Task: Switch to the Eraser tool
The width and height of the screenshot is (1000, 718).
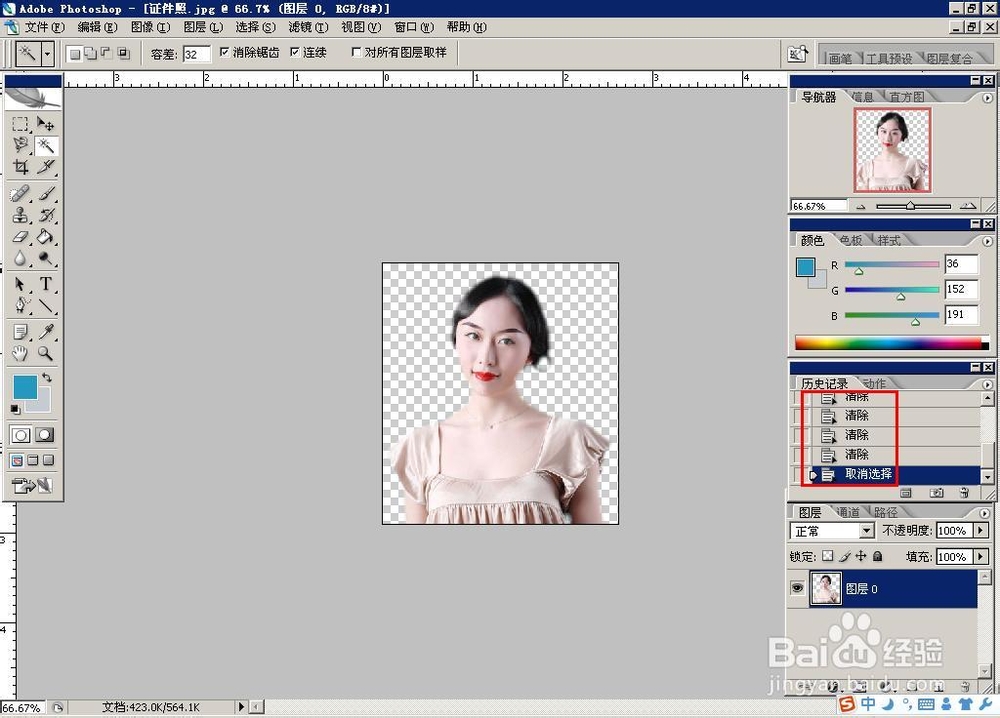Action: click(20, 236)
